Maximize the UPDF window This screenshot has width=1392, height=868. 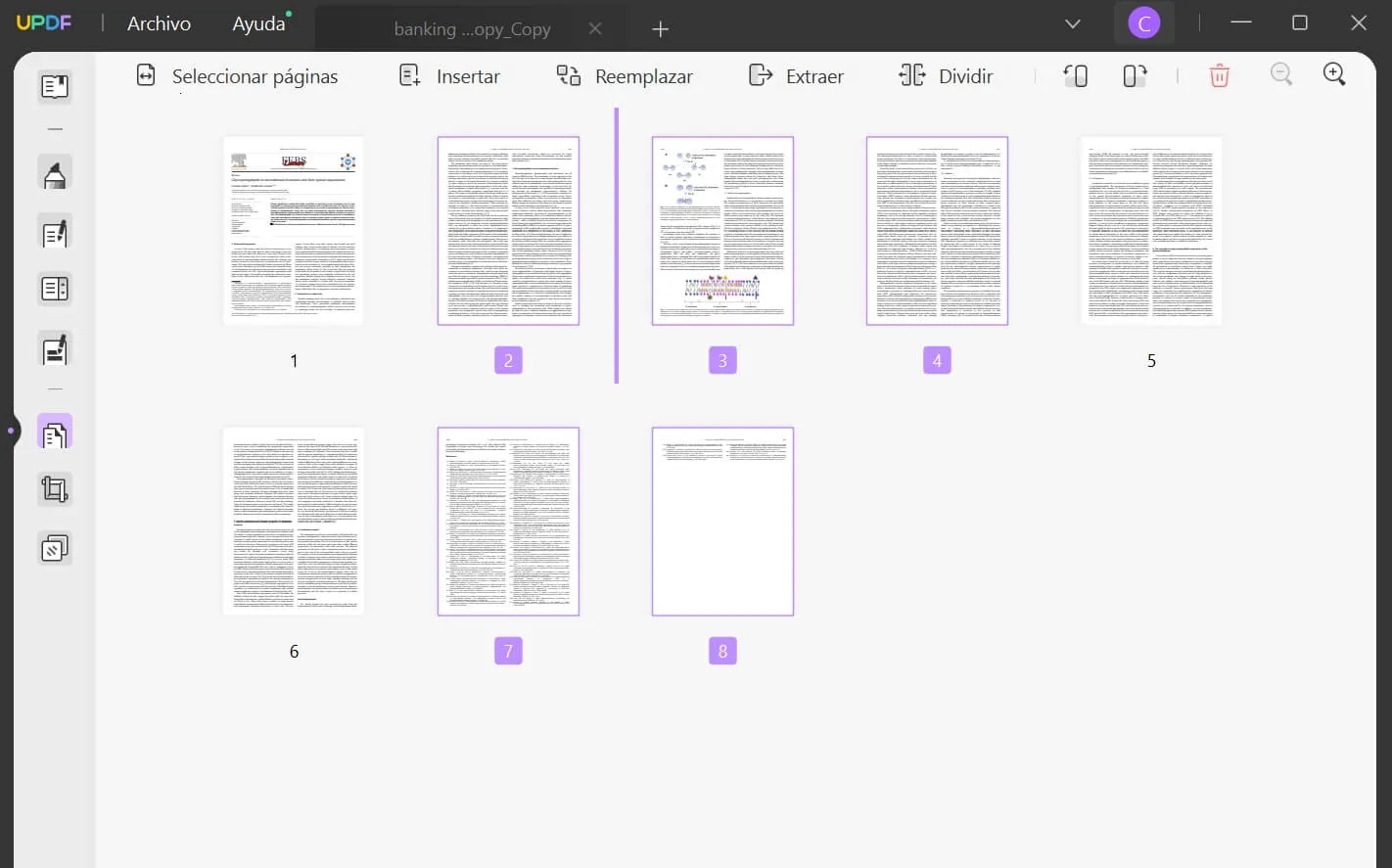1300,23
